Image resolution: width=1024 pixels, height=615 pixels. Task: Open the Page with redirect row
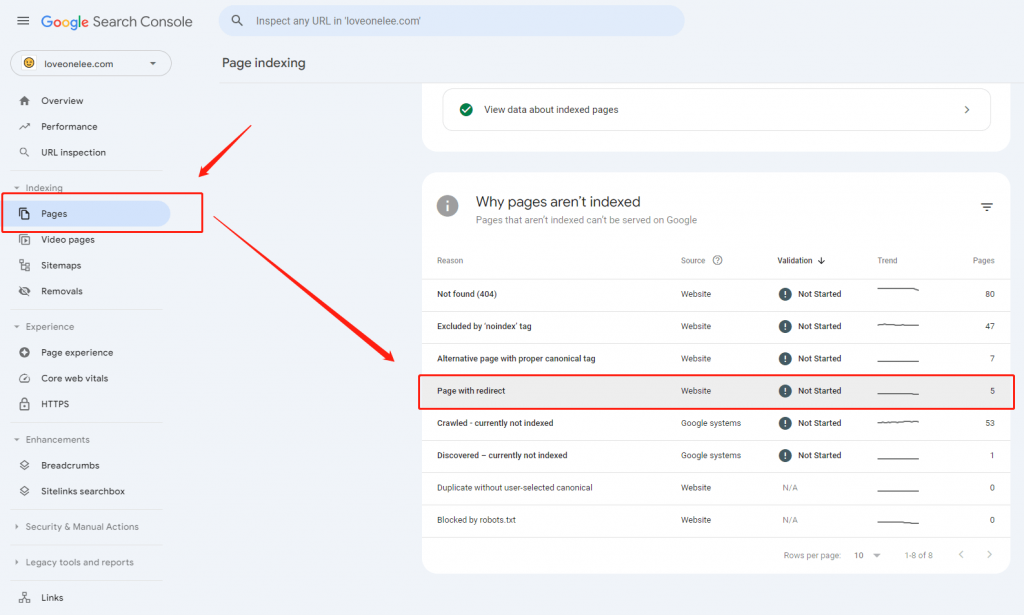(x=716, y=391)
